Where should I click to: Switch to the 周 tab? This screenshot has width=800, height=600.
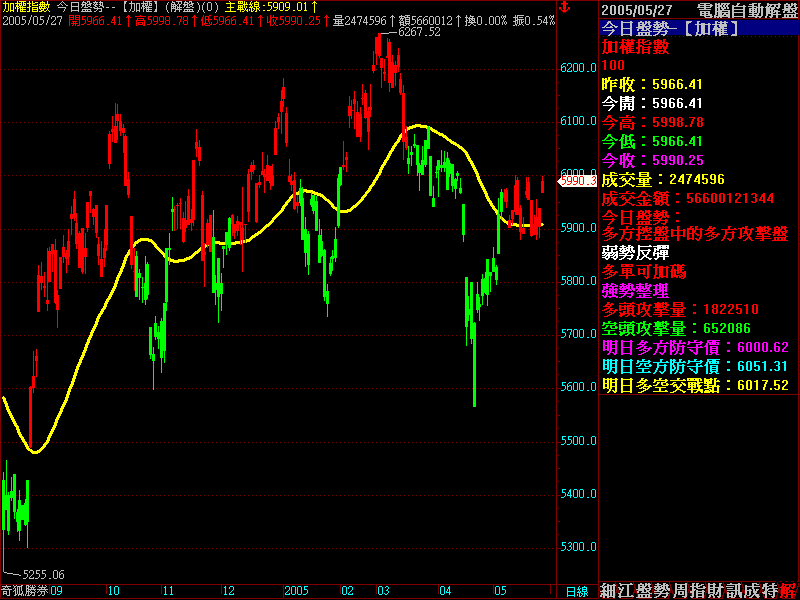[x=681, y=591]
